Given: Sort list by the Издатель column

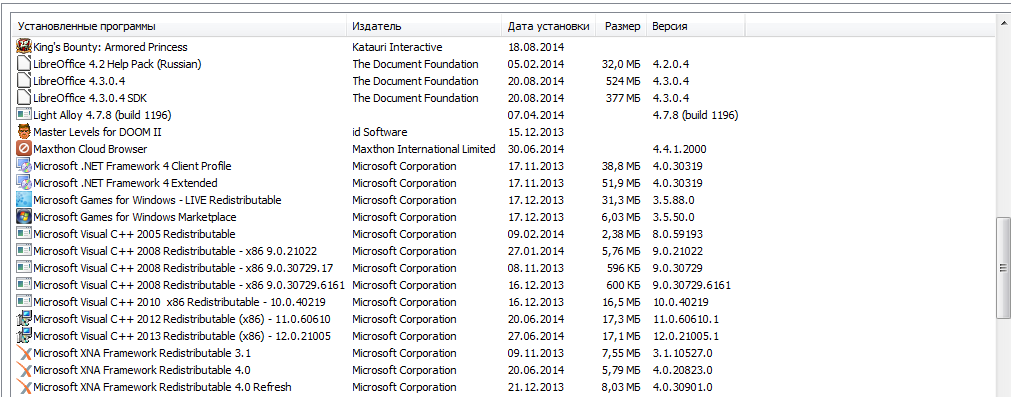Looking at the screenshot, I should [x=425, y=26].
